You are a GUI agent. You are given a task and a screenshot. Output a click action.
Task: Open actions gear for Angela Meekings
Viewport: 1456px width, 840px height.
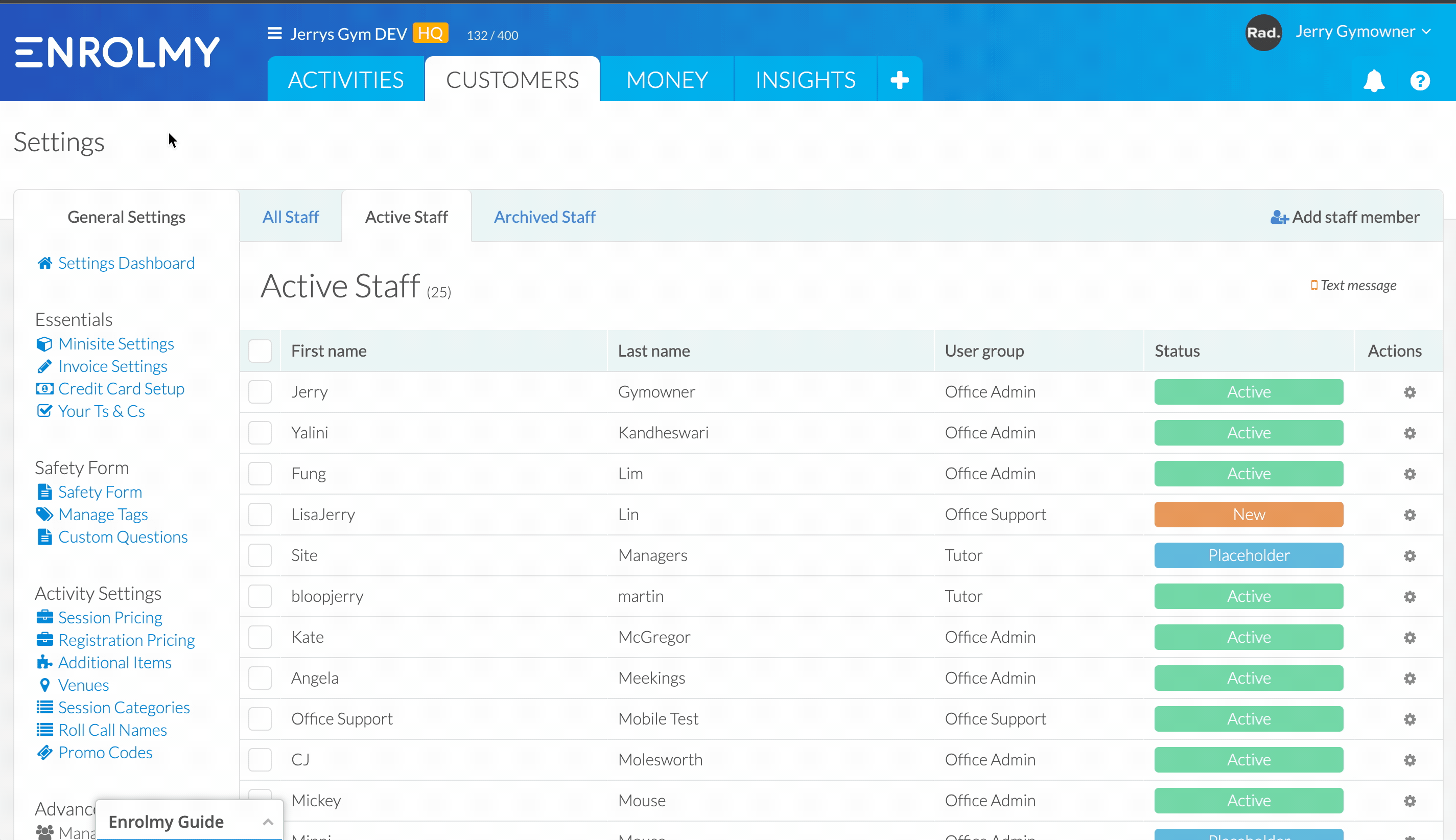1410,679
